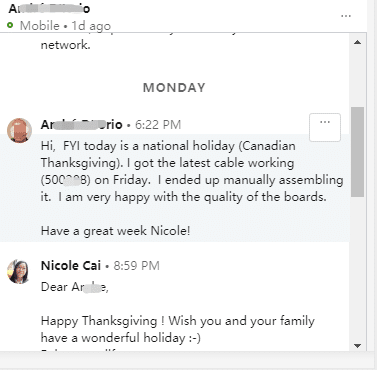Click the 'network.' text at the top
Screen dimensions: 377x370
(x=66, y=45)
